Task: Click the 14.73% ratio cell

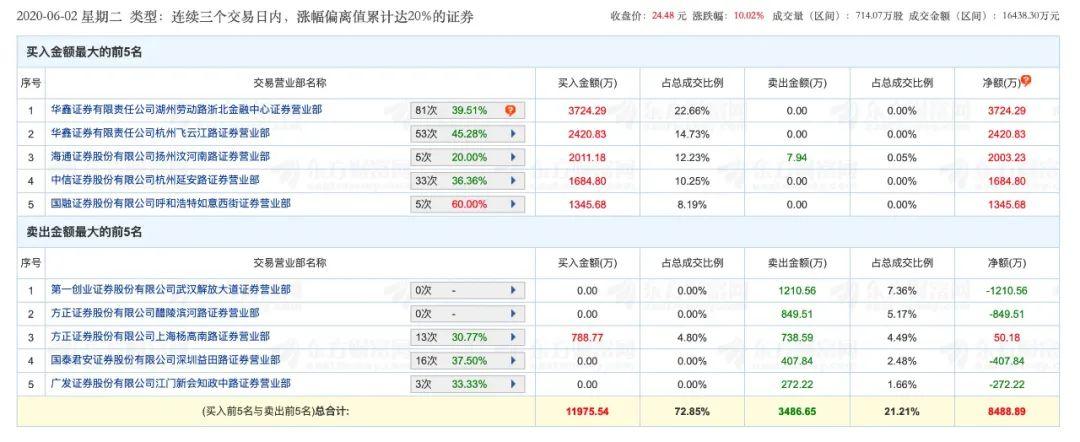Action: (692, 134)
